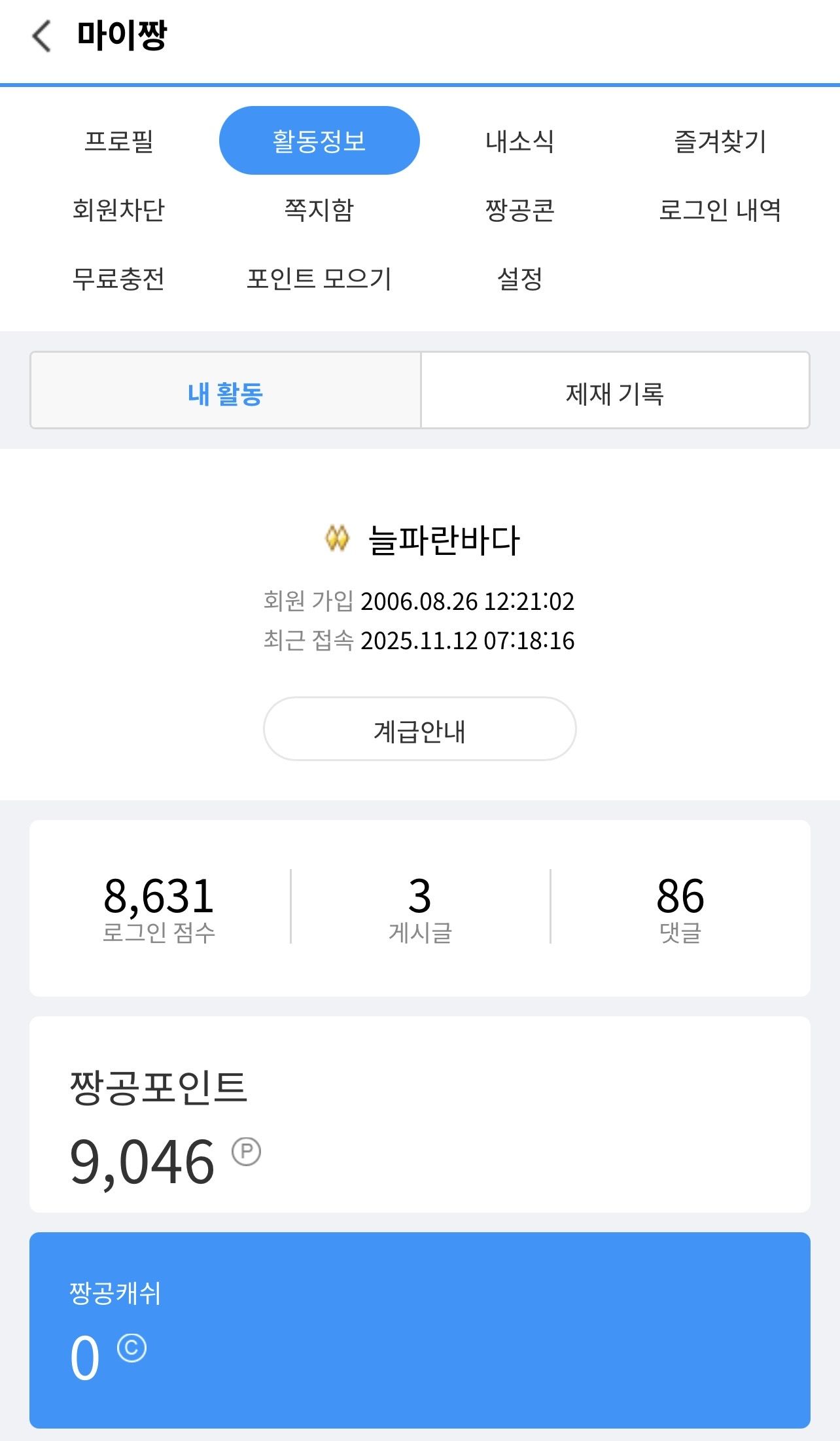The width and height of the screenshot is (840, 1441).
Task: Click the gold rank badge icon
Action: [x=337, y=539]
